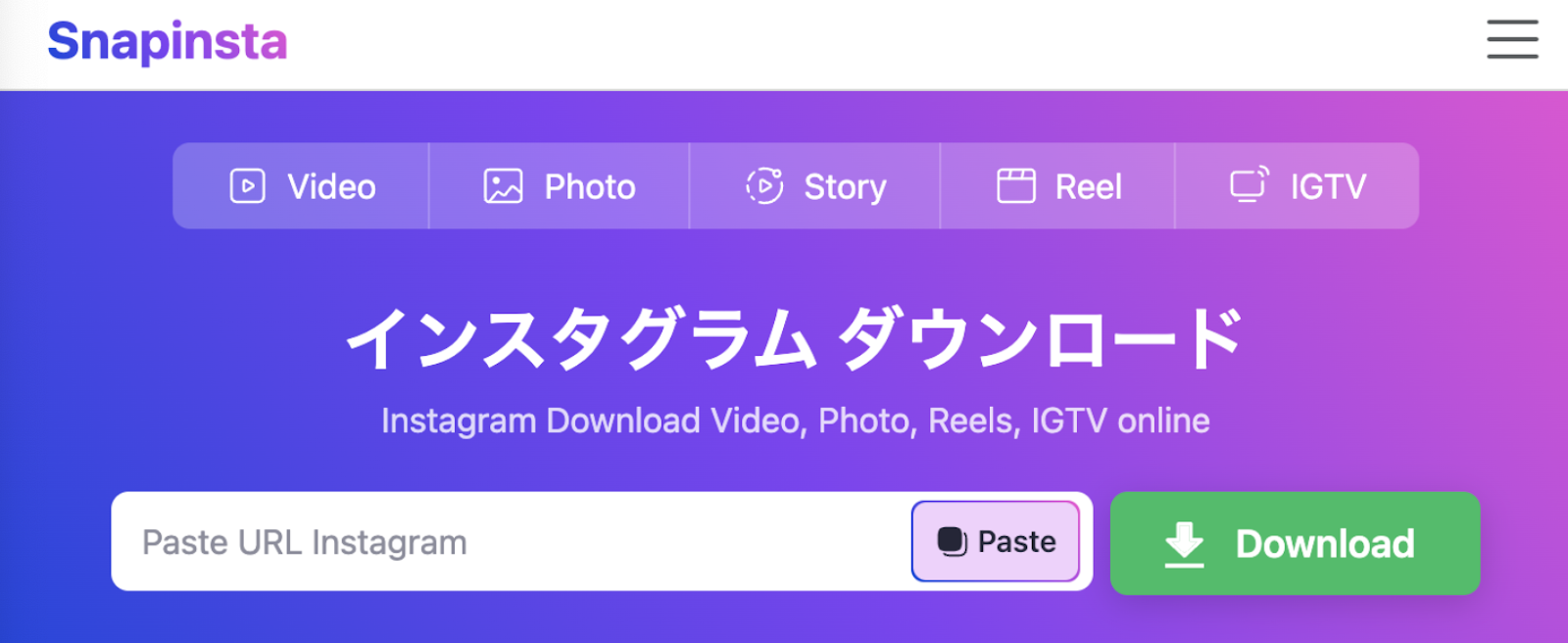Click the Reel clapperboard icon
This screenshot has width=1568, height=643.
click(1016, 186)
